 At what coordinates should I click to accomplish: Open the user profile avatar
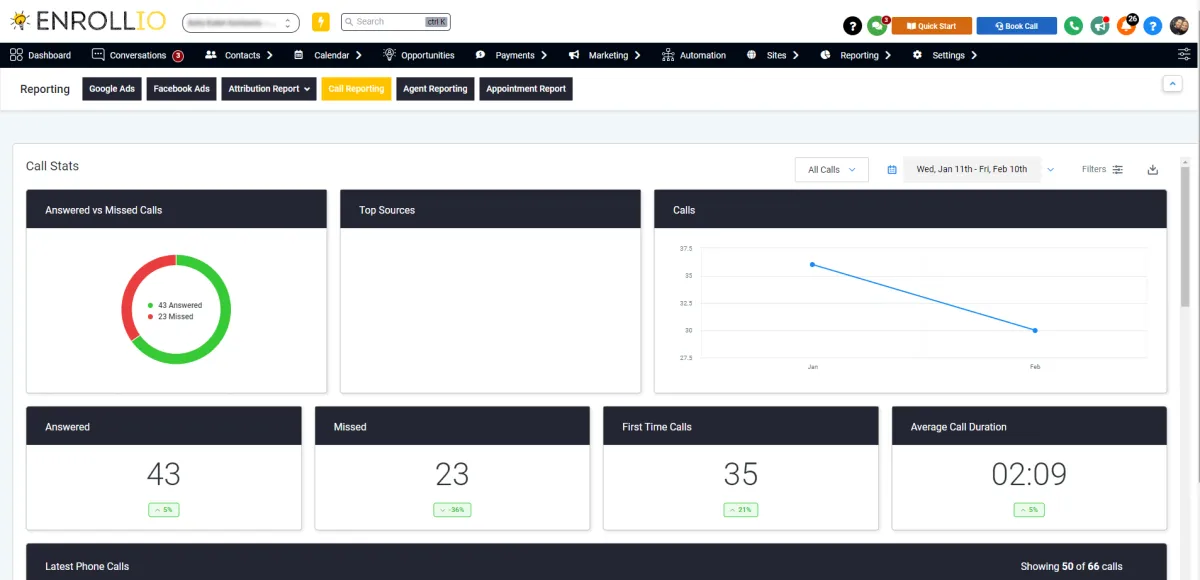(1178, 26)
